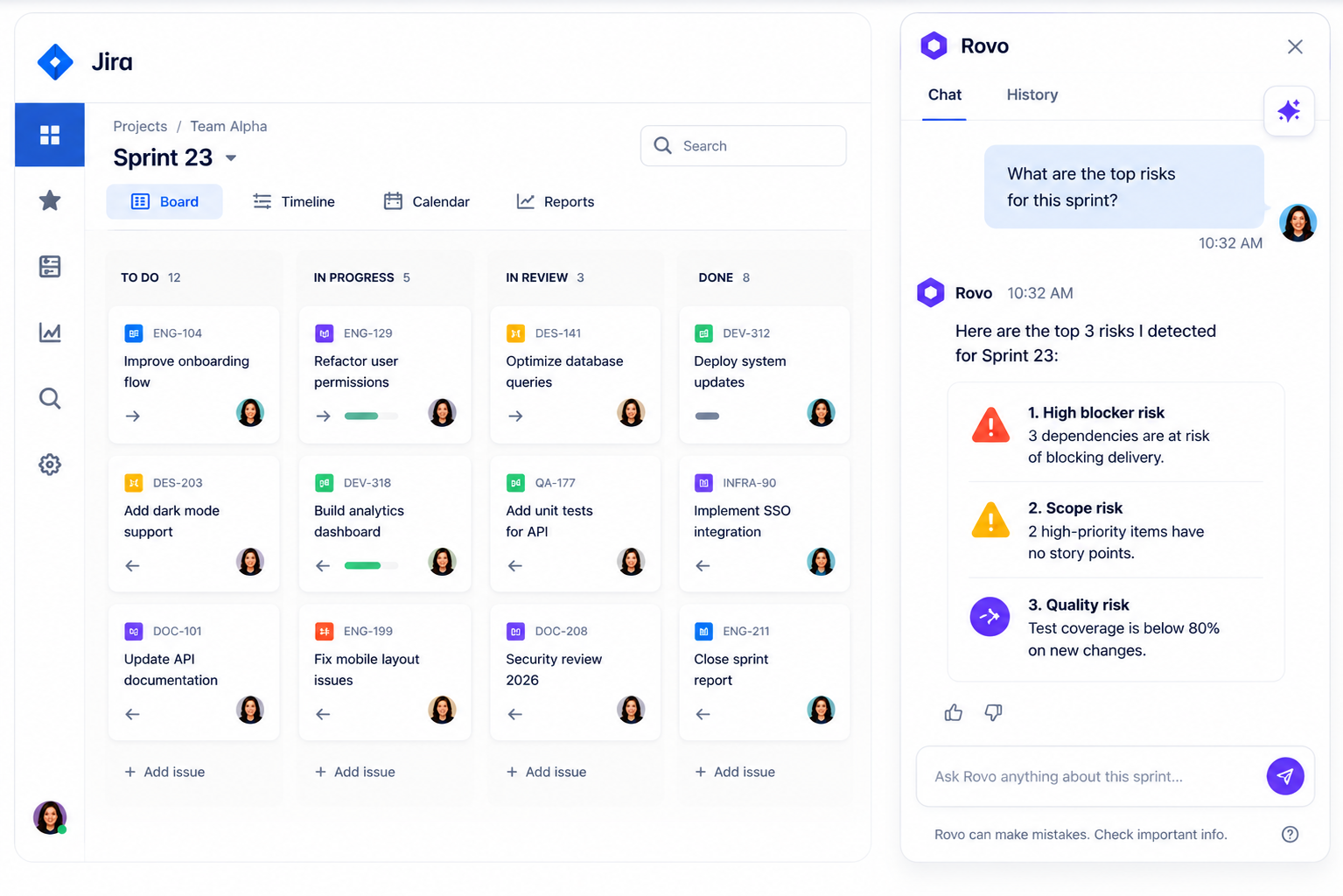Click the issue type icon on DES-141
Screen dimensions: 1343x896
pyautogui.click(x=516, y=333)
